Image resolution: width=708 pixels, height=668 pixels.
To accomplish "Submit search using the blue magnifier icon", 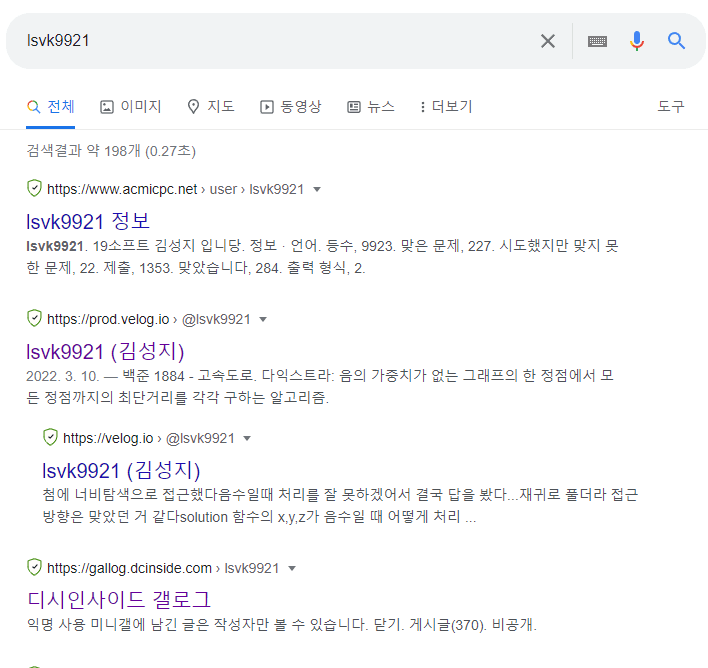I will point(676,41).
